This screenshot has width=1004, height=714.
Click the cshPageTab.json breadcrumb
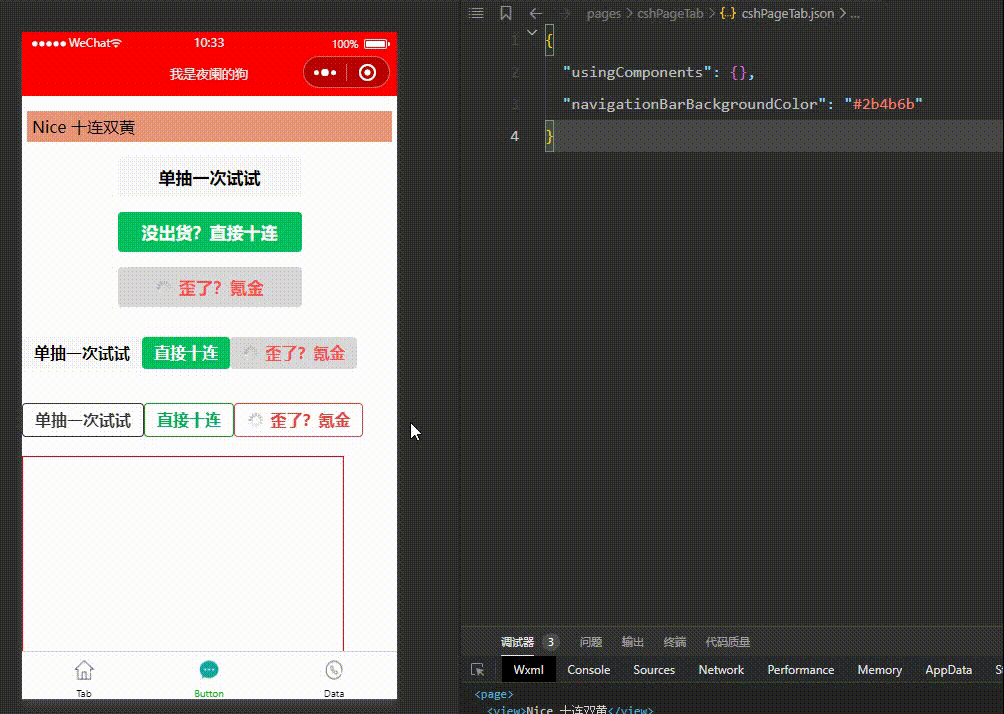tap(788, 13)
